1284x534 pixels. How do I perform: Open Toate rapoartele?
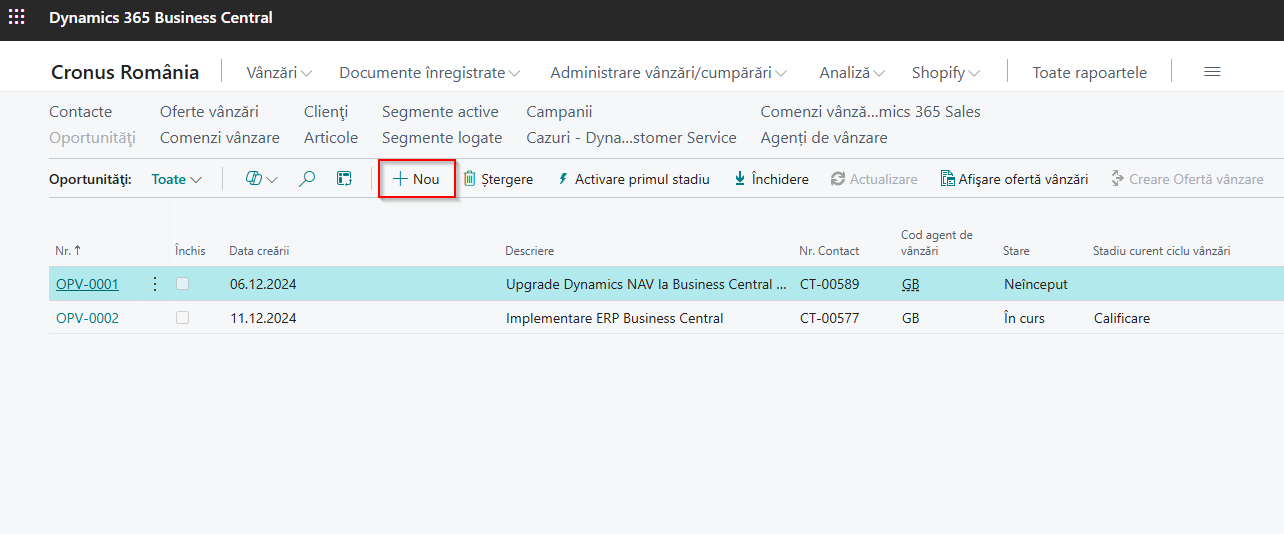[1090, 72]
